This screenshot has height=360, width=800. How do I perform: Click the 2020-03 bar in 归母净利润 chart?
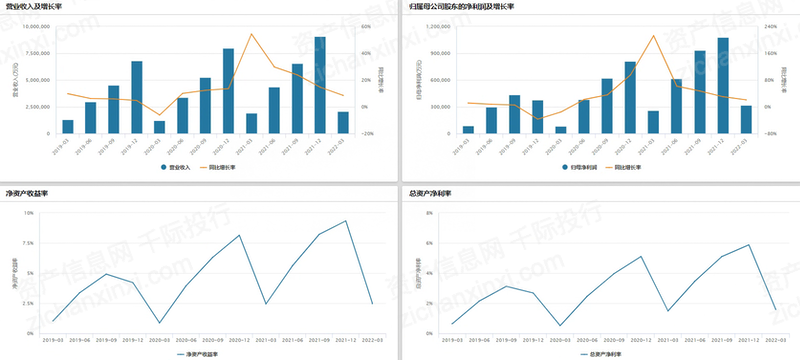point(561,130)
